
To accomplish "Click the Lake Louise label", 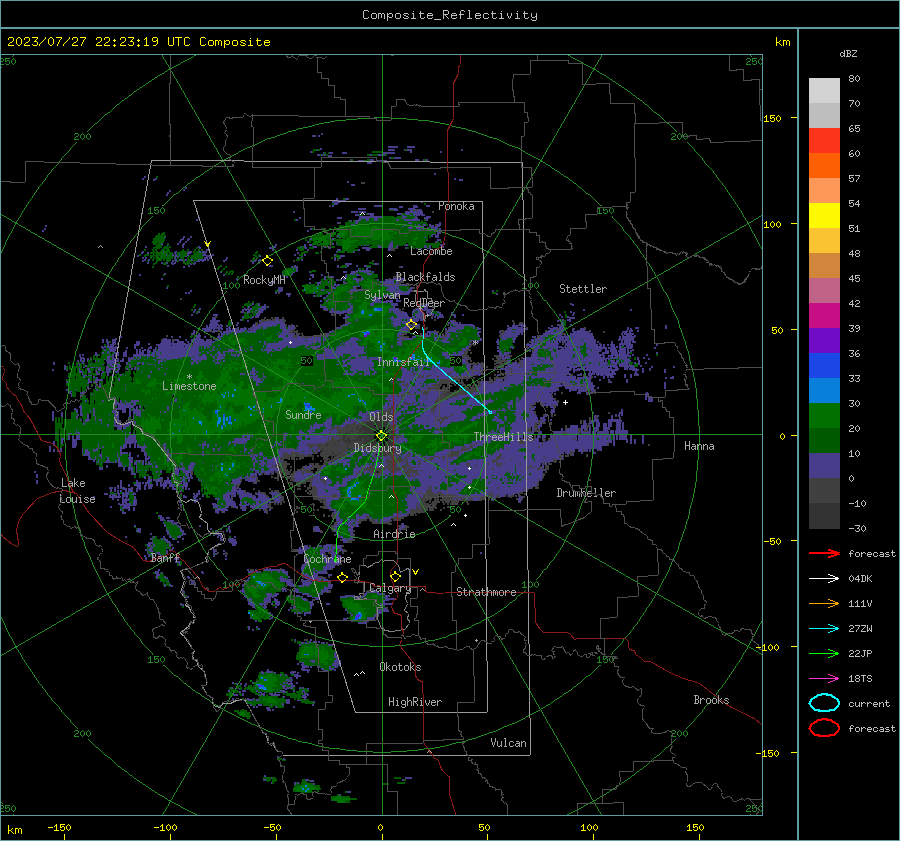I will pyautogui.click(x=77, y=491).
